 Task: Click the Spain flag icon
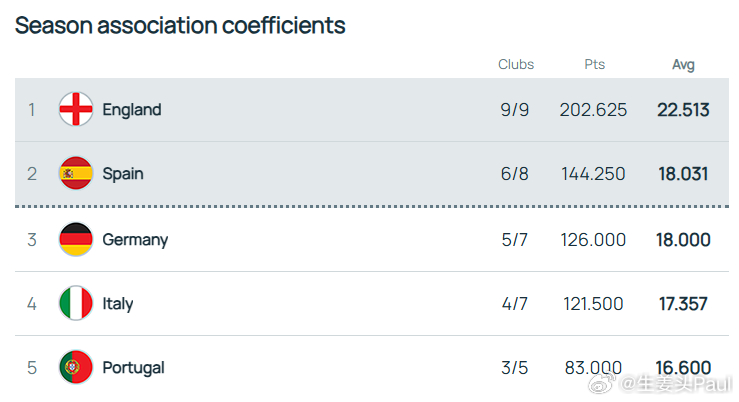tap(76, 174)
